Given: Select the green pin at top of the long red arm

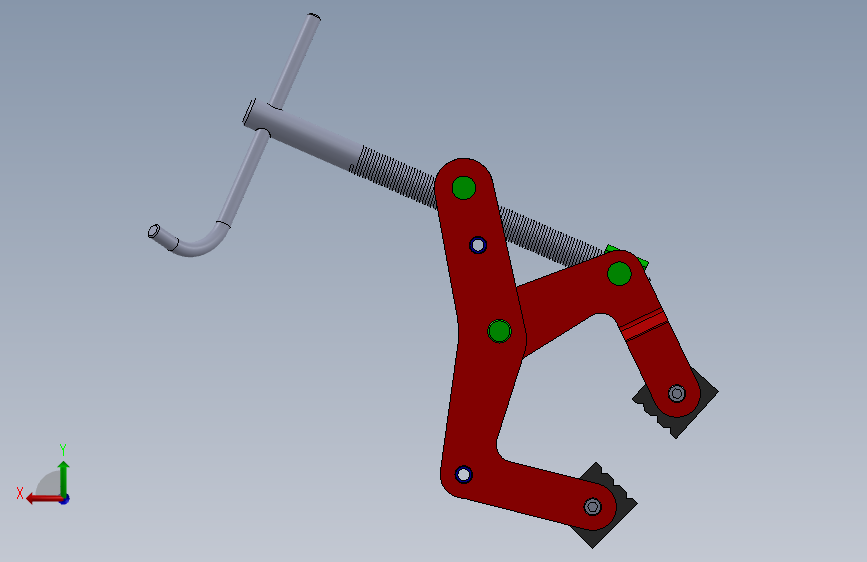Looking at the screenshot, I should pos(463,188).
